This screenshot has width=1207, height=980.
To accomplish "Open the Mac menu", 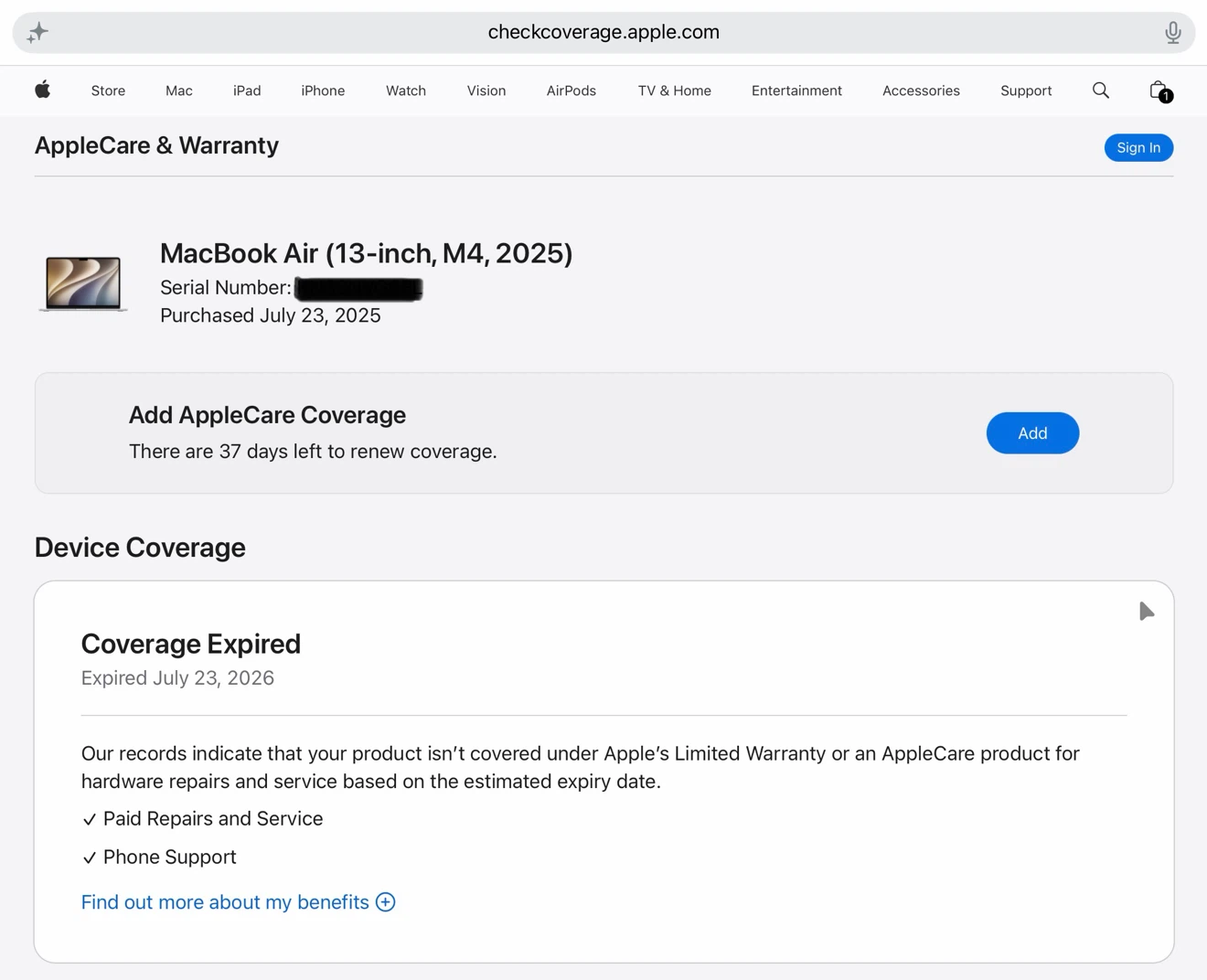I will (x=179, y=91).
